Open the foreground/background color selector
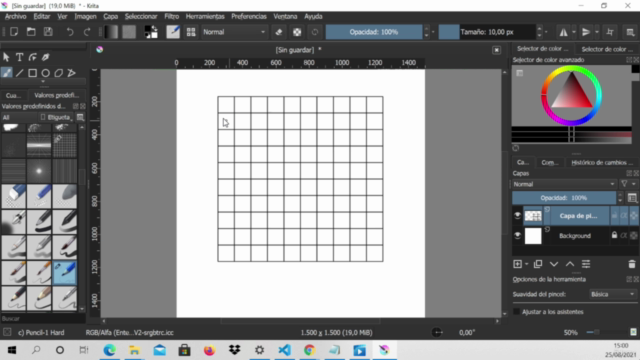This screenshot has width=640, height=360. [151, 32]
